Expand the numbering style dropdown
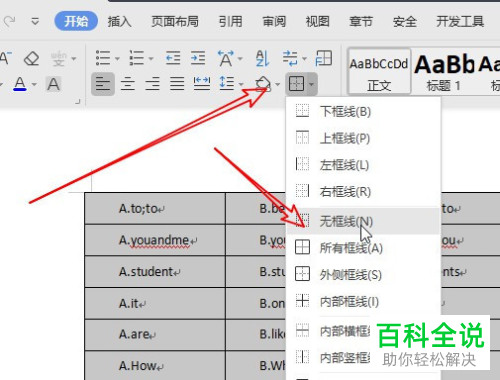The image size is (500, 380). pos(151,59)
